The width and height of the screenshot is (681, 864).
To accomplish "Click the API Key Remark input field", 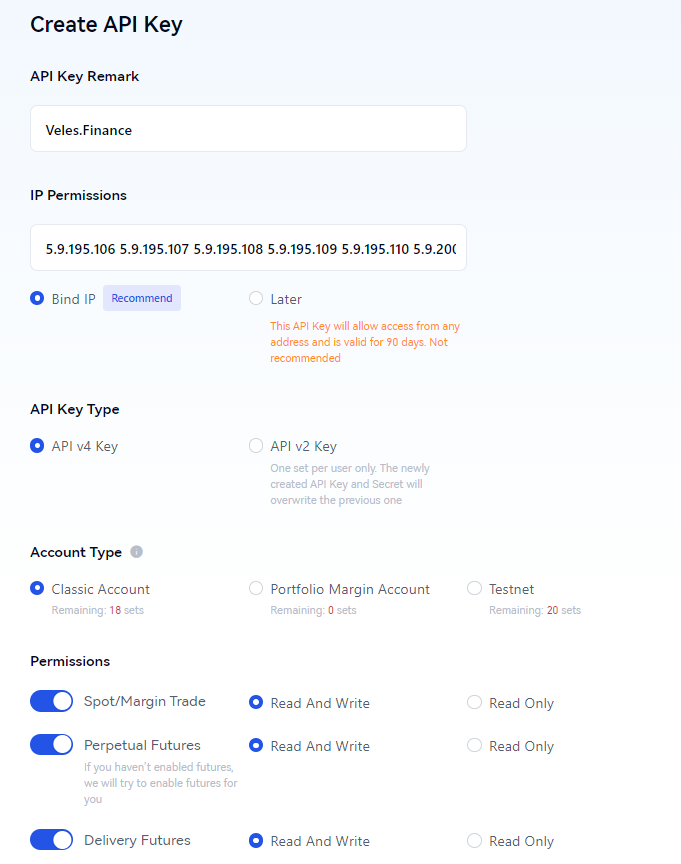I will click(x=248, y=128).
